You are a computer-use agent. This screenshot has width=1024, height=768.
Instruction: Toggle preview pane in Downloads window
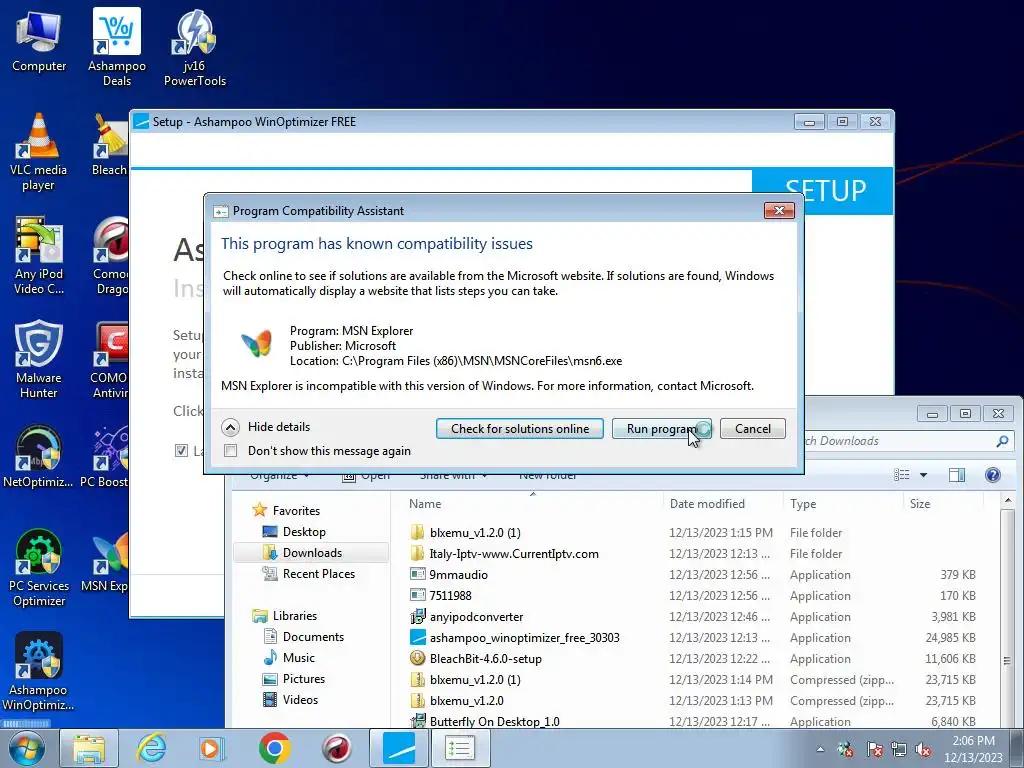pos(957,475)
